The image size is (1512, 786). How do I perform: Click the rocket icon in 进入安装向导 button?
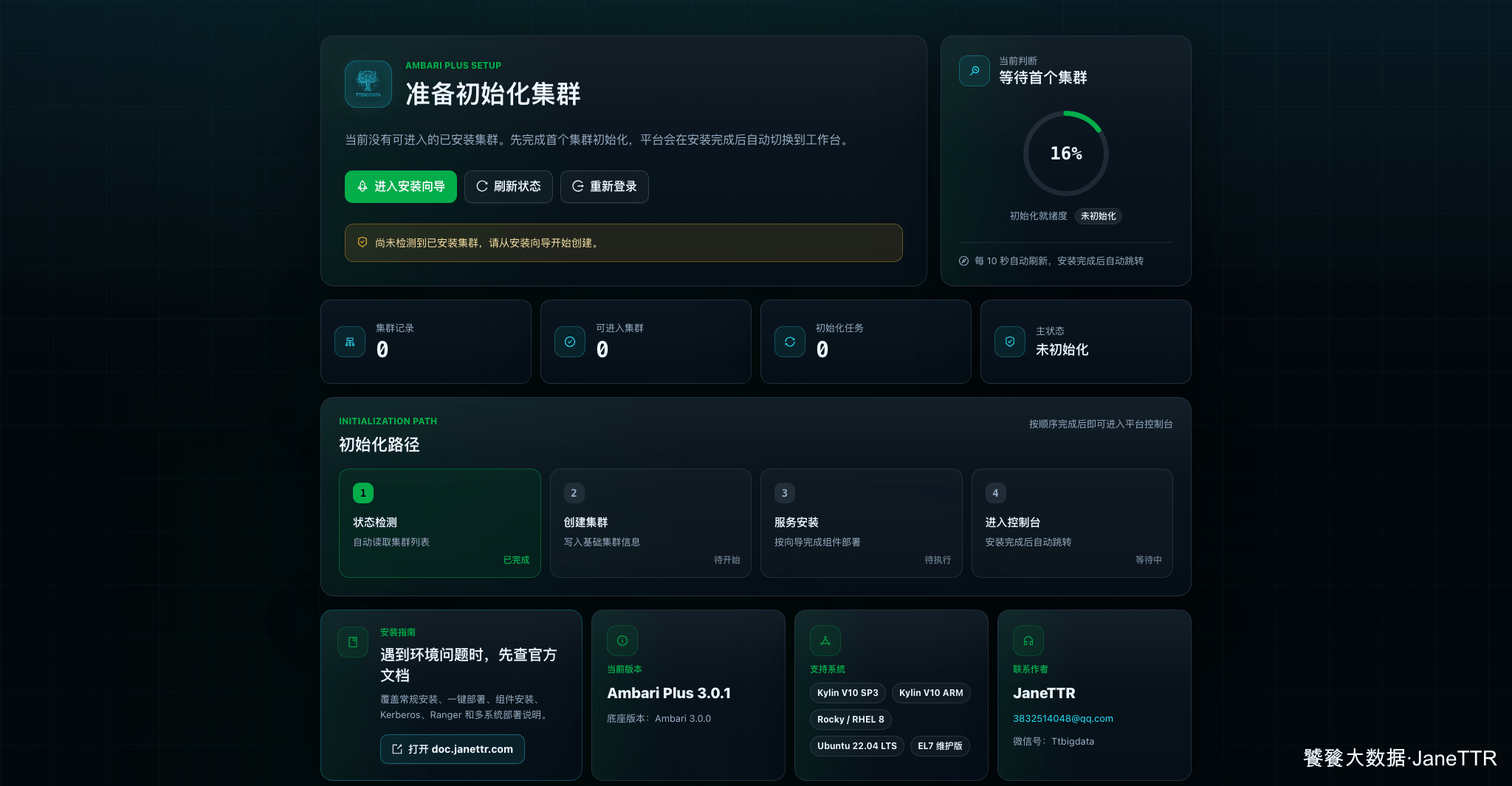pos(362,187)
